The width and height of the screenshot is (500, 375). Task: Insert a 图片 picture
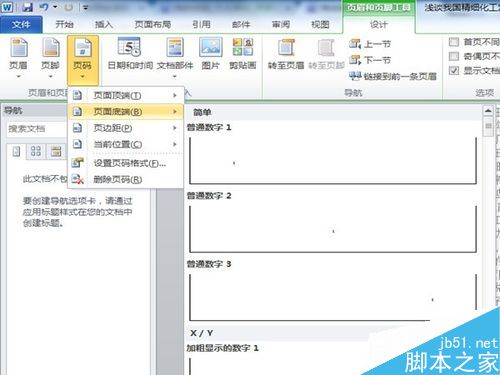click(x=211, y=54)
